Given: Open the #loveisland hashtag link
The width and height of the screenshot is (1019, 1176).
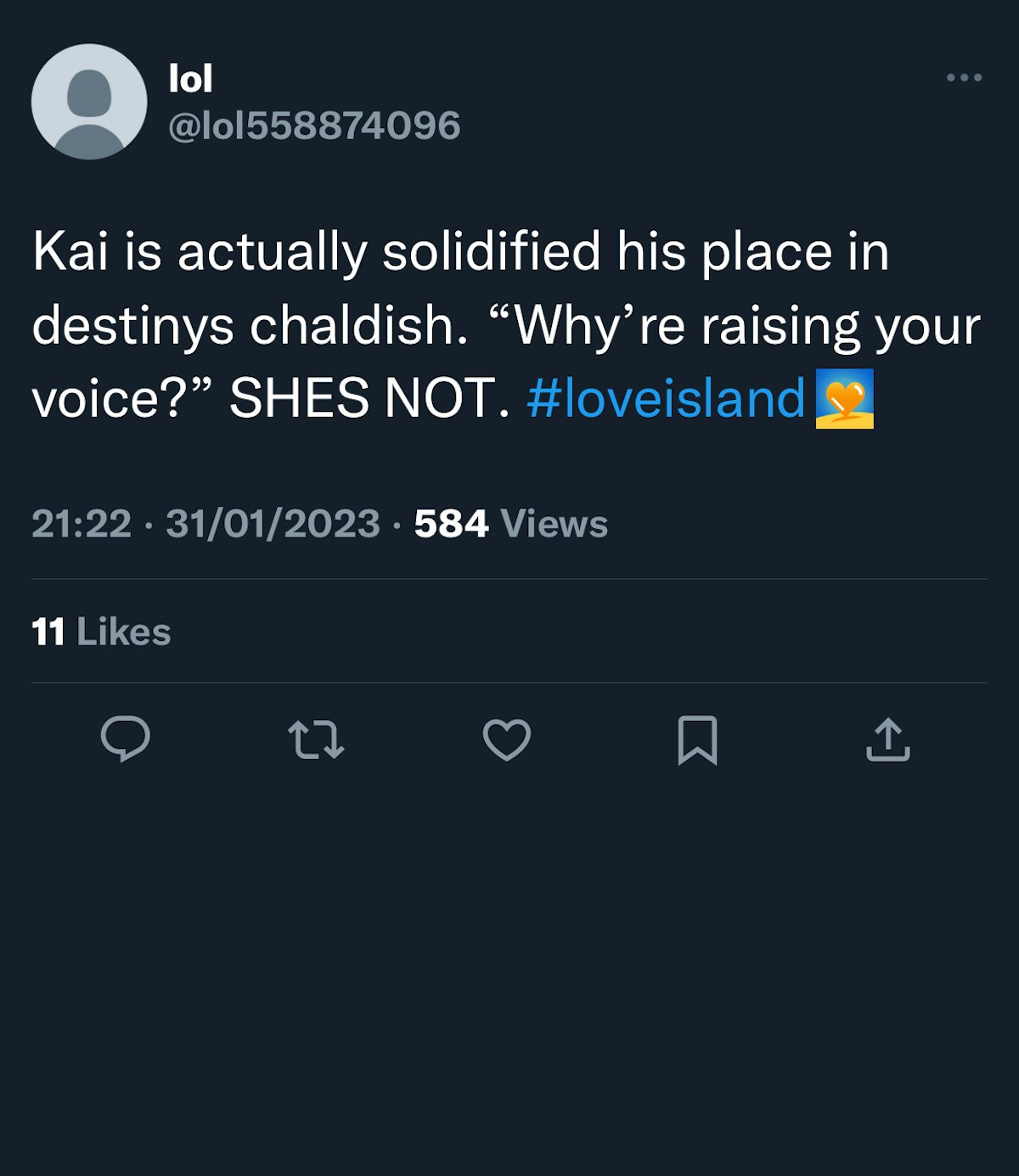Looking at the screenshot, I should [665, 398].
